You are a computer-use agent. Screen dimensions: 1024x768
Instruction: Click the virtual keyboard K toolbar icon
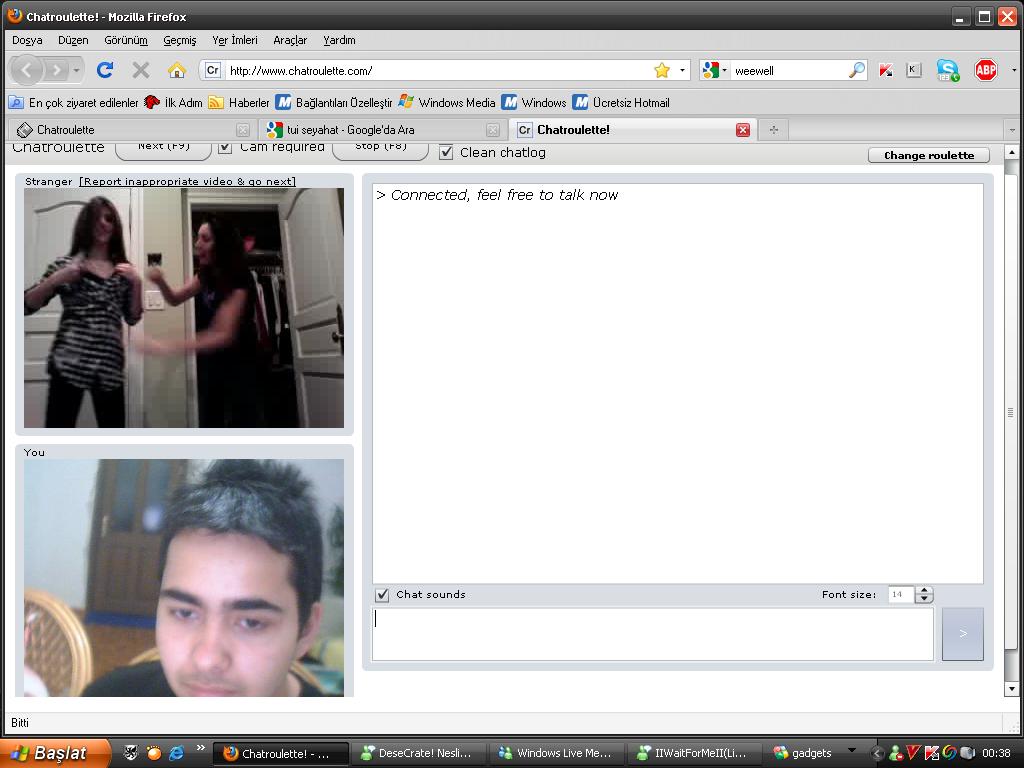[914, 70]
